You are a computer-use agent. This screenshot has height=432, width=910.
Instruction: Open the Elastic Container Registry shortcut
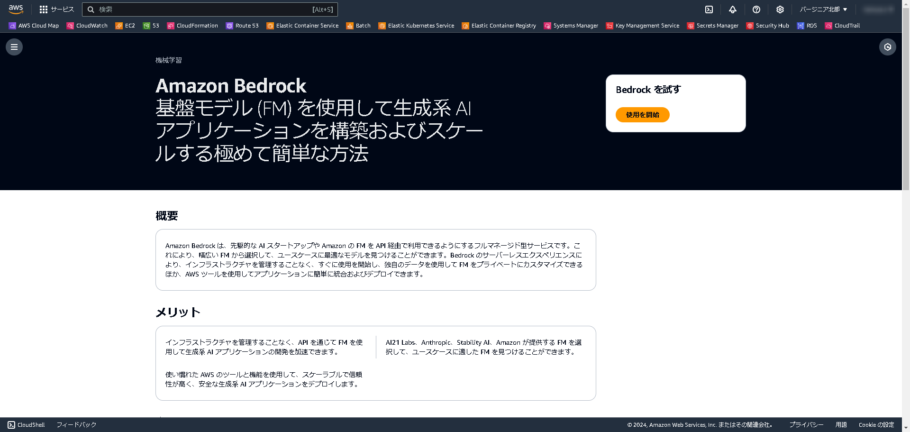click(499, 26)
